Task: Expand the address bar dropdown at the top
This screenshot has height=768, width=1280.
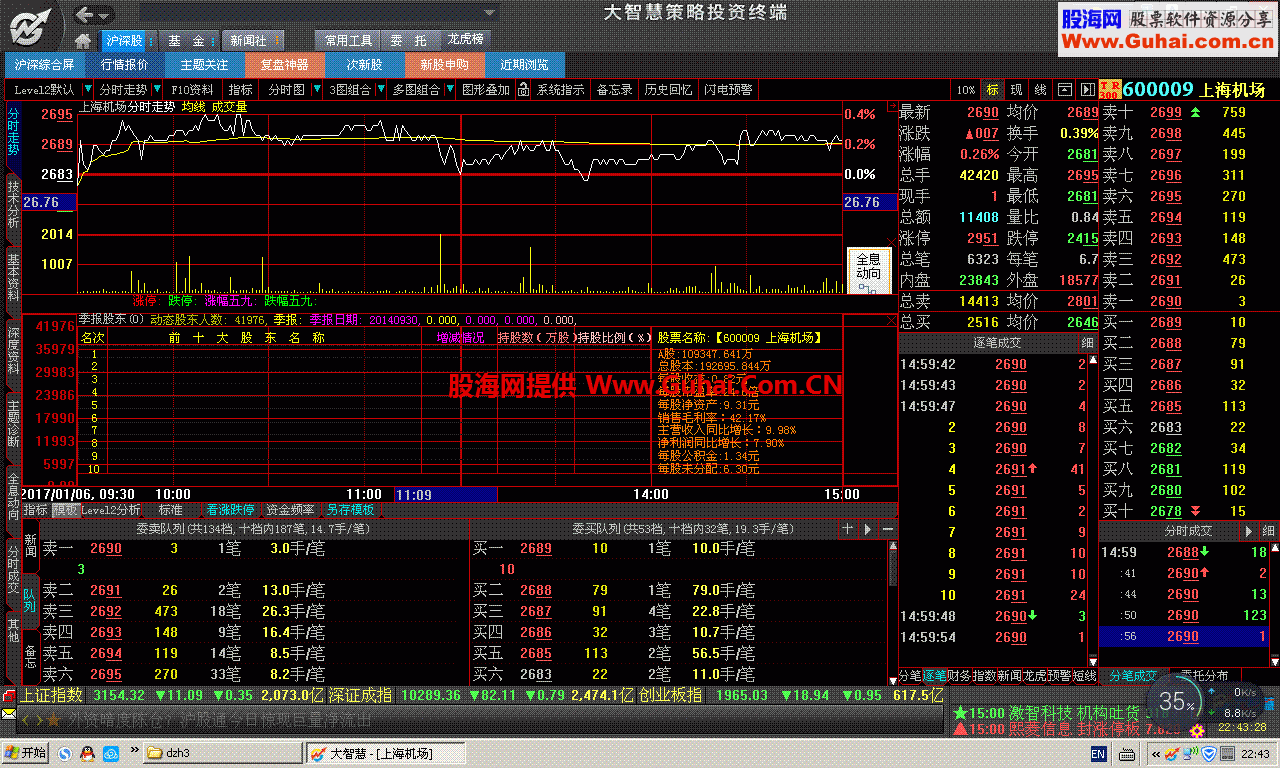Action: point(488,14)
